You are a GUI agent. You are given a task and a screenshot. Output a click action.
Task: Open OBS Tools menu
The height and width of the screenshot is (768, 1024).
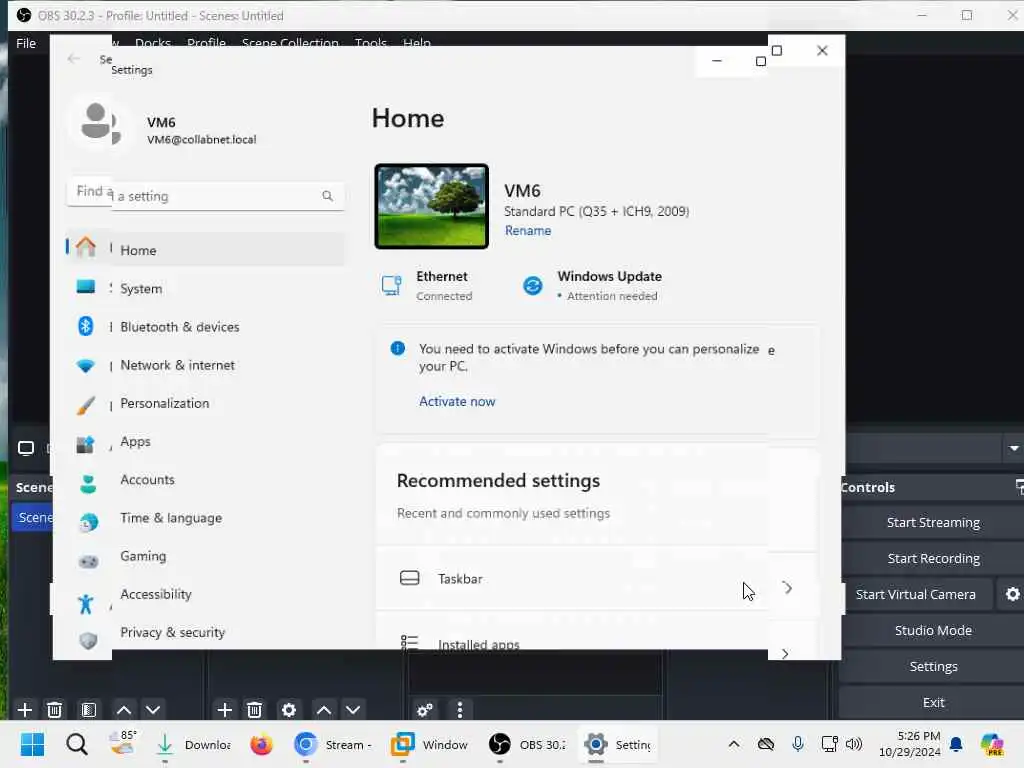[x=370, y=43]
